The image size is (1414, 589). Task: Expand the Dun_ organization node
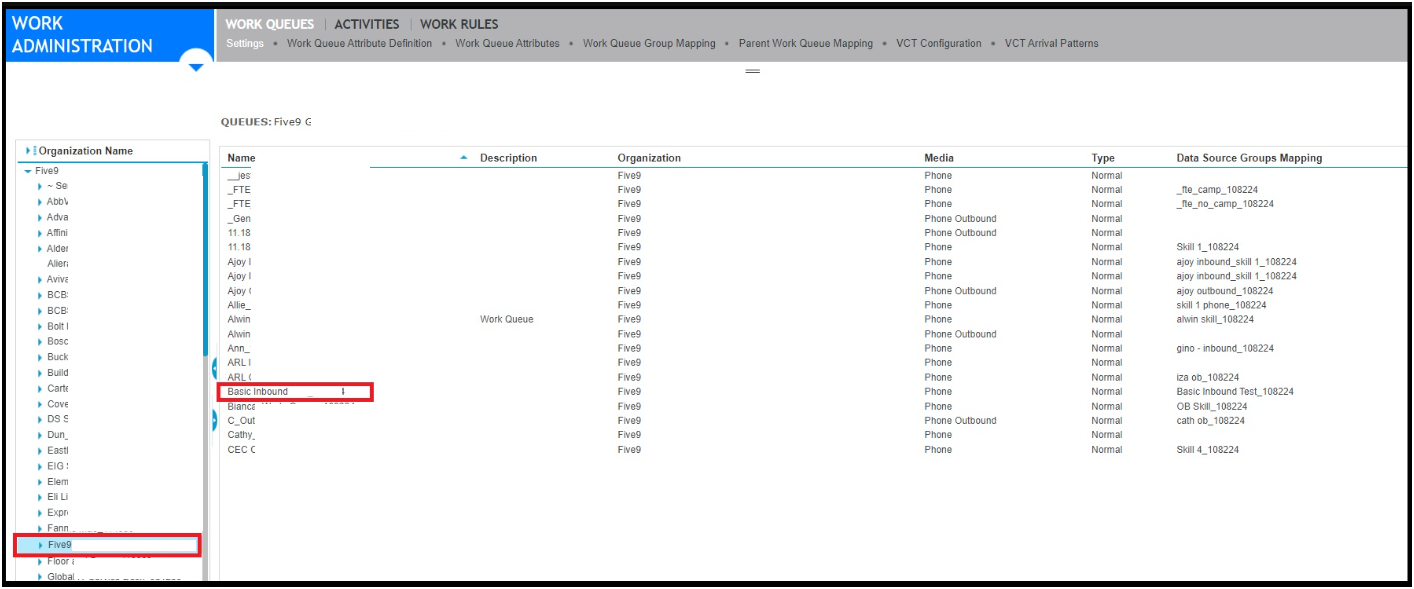pos(40,435)
